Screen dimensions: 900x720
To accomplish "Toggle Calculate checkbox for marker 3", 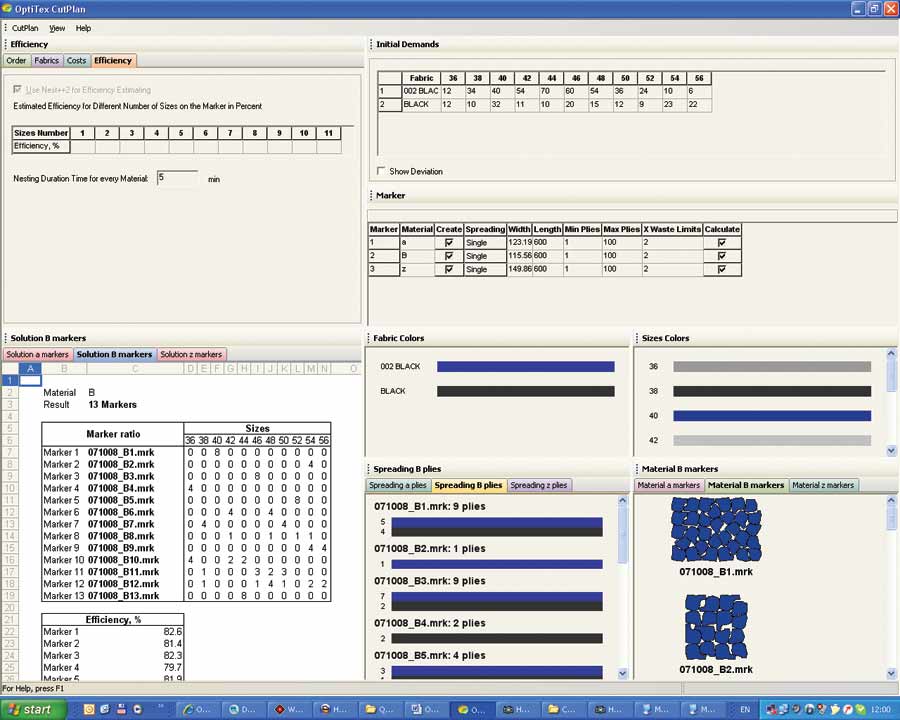I will [x=722, y=269].
